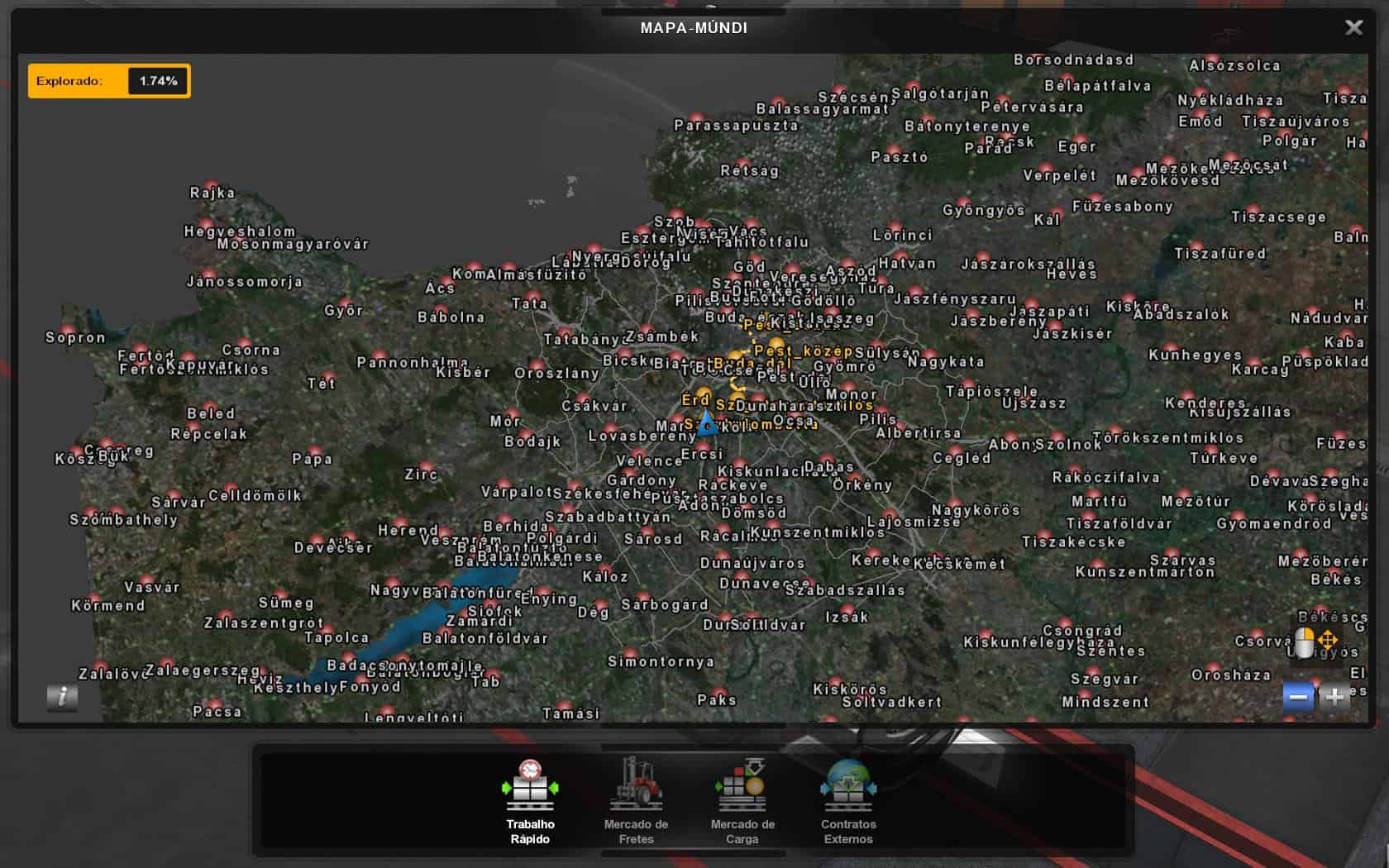This screenshot has width=1389, height=868.
Task: Click the yellow Érd city label
Action: click(695, 400)
